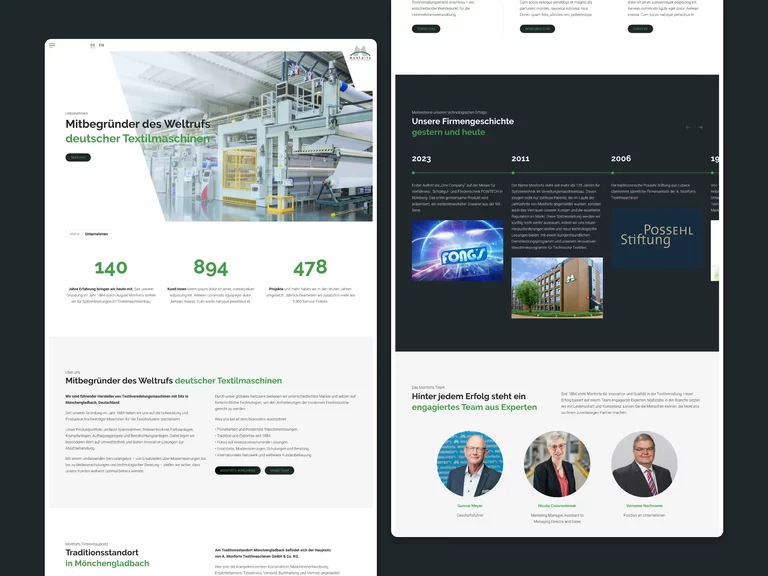This screenshot has height=576, width=768.
Task: Click the Monforts Worldwide button
Action: pyautogui.click(x=238, y=470)
